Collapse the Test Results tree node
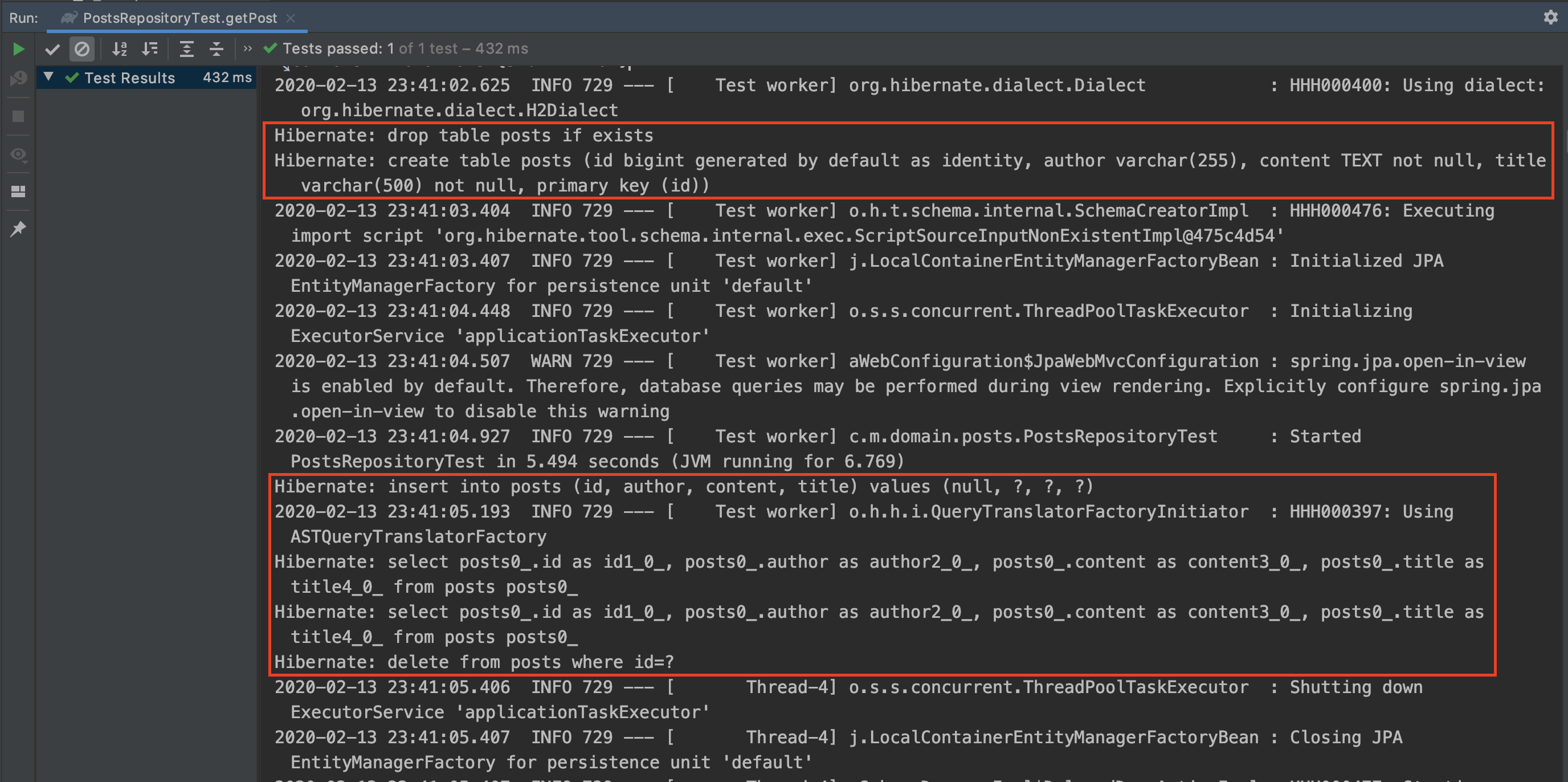The width and height of the screenshot is (1568, 782). click(48, 78)
